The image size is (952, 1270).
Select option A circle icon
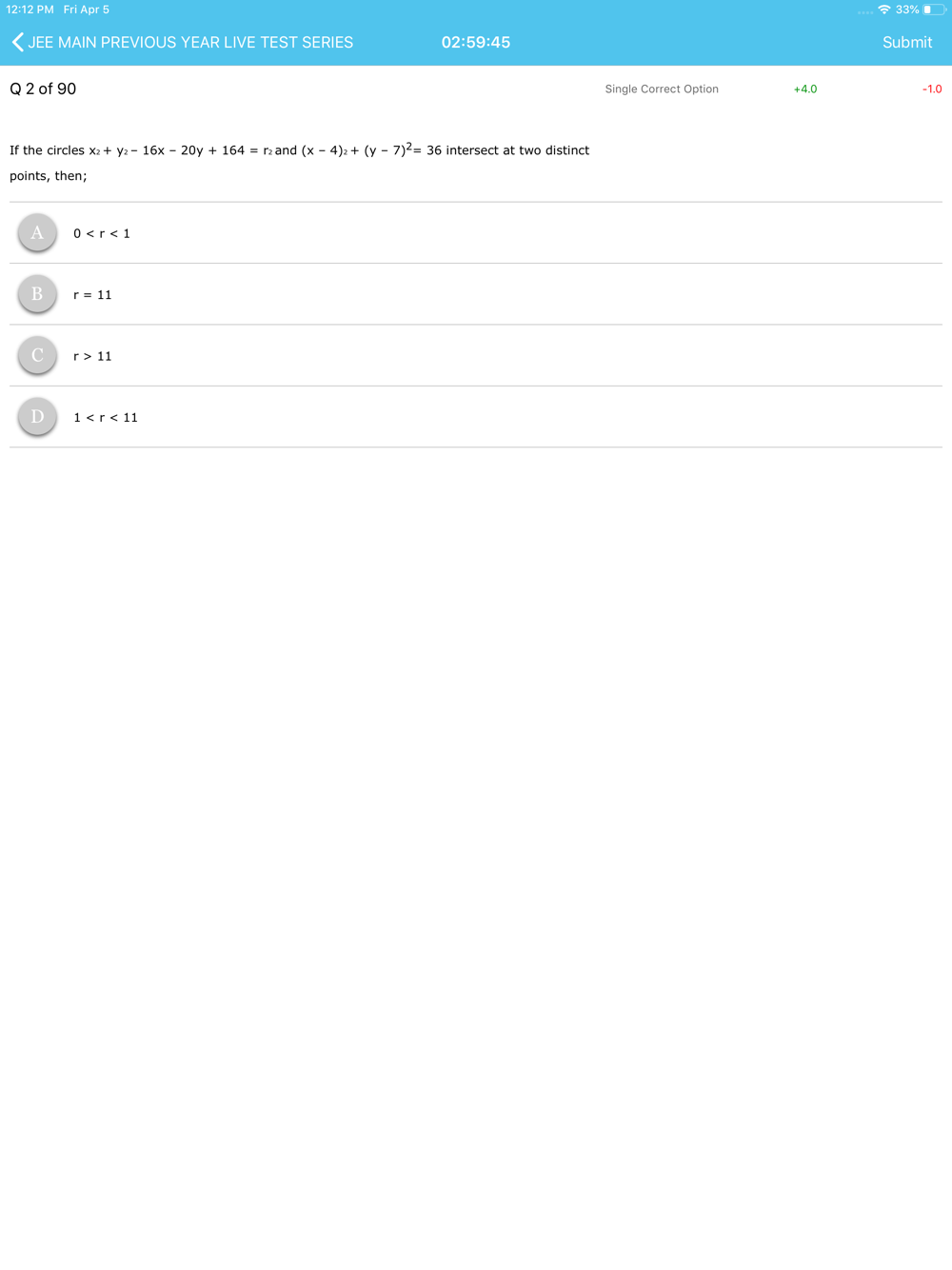click(x=37, y=232)
